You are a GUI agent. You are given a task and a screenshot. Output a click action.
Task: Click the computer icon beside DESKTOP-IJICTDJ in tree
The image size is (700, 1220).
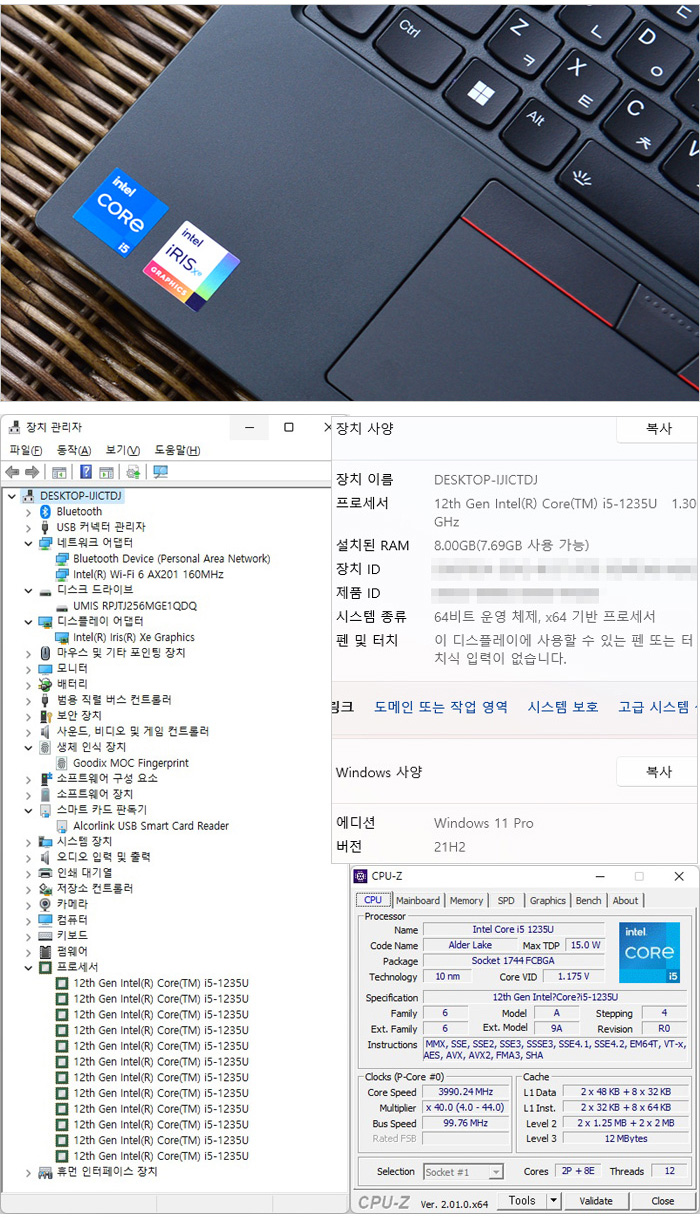point(28,496)
